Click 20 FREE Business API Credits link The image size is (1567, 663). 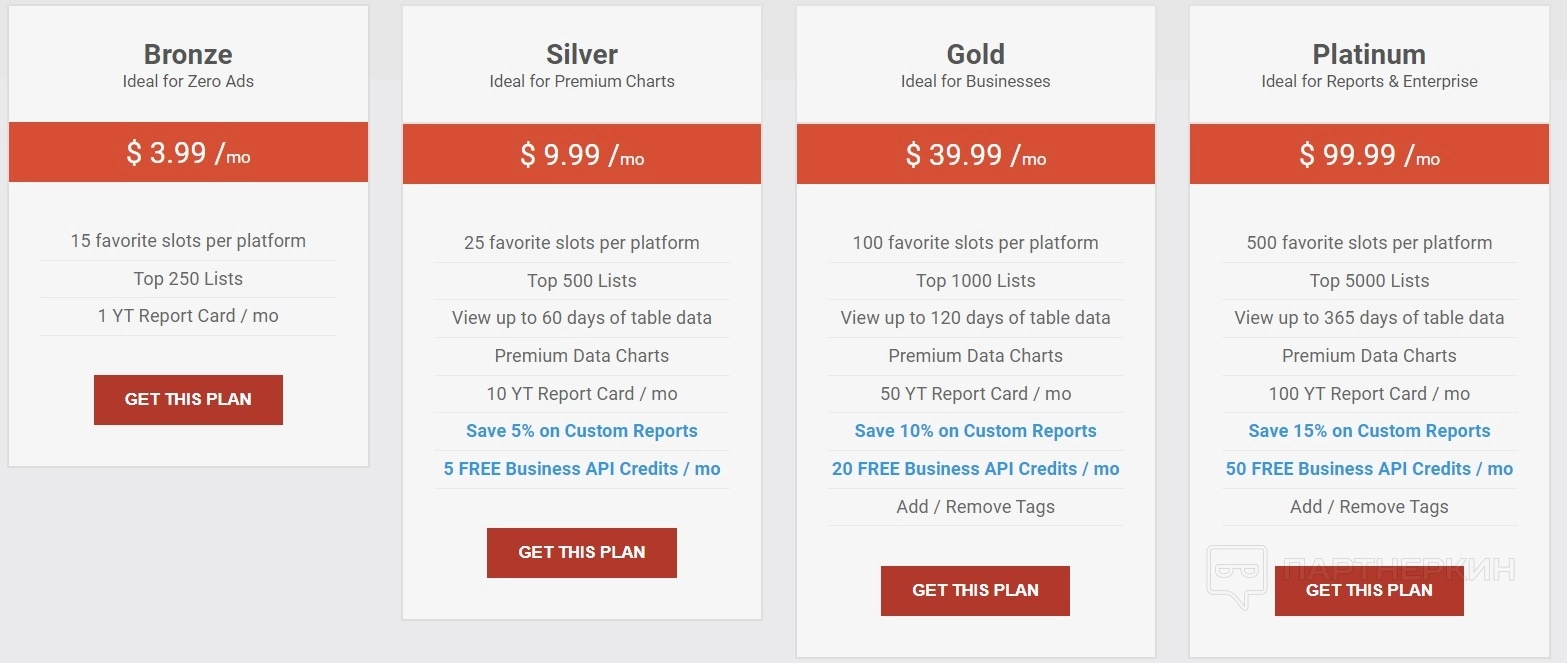point(975,469)
